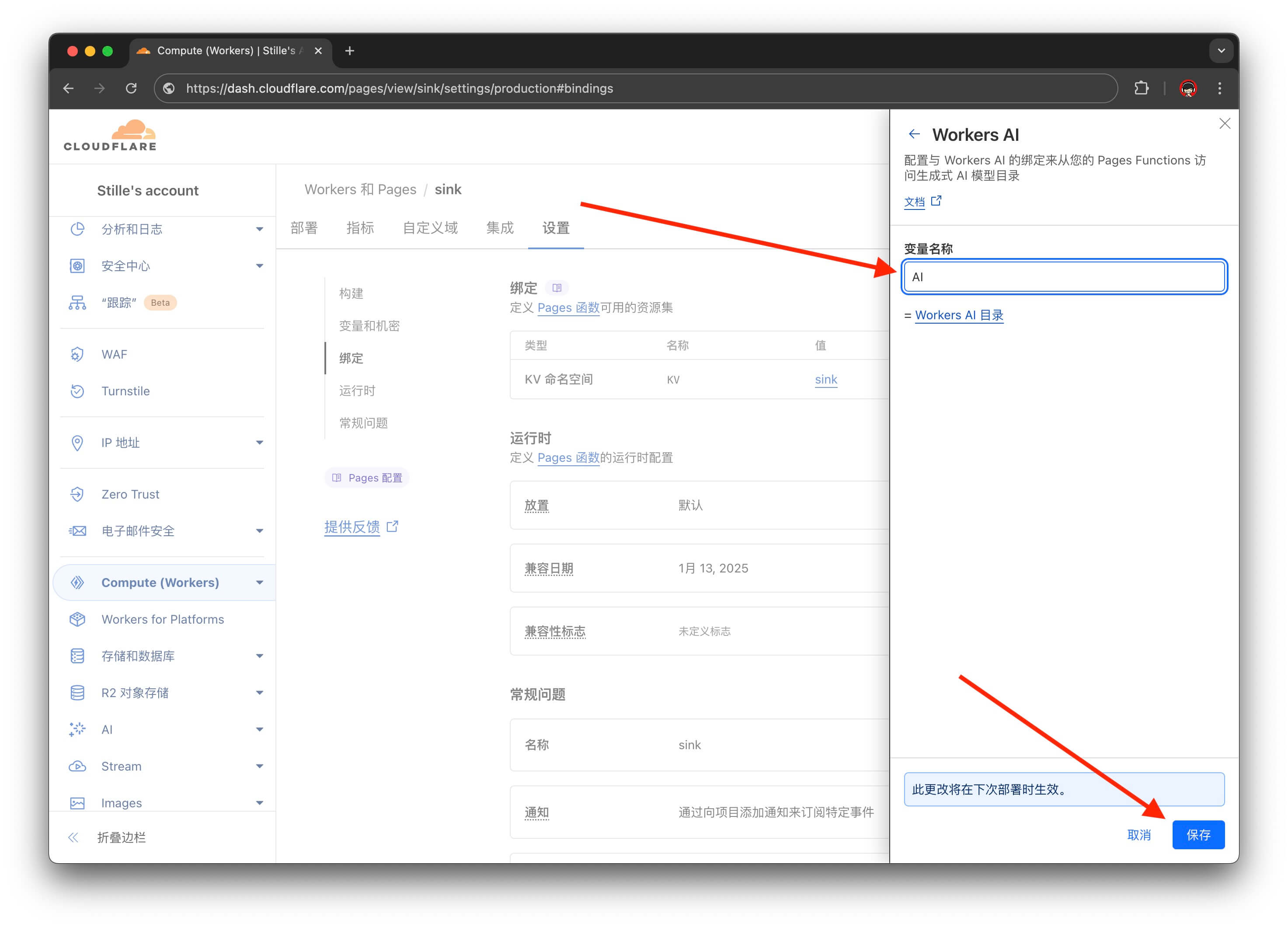Expand the R2 对象存储 menu arrow
The width and height of the screenshot is (1288, 928).
point(260,693)
